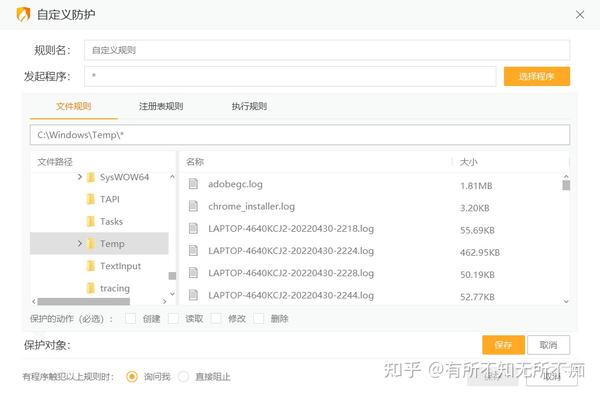
Task: Click the folder tree vertical scrollbar thumb
Action: point(172,276)
